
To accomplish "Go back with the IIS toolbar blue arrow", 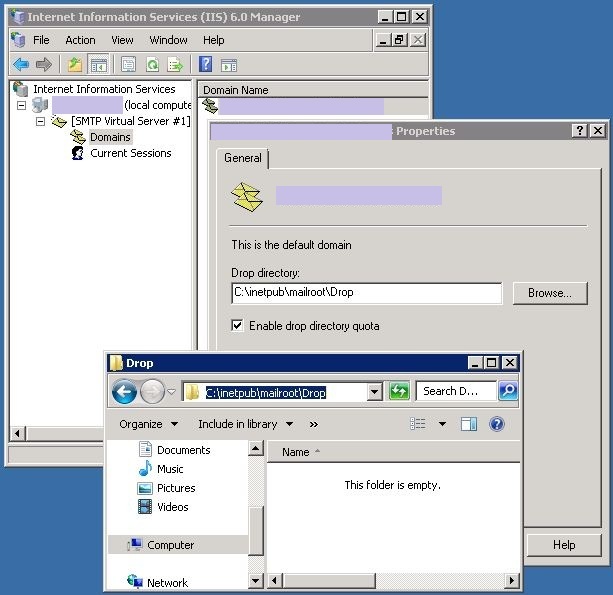I will 21,64.
